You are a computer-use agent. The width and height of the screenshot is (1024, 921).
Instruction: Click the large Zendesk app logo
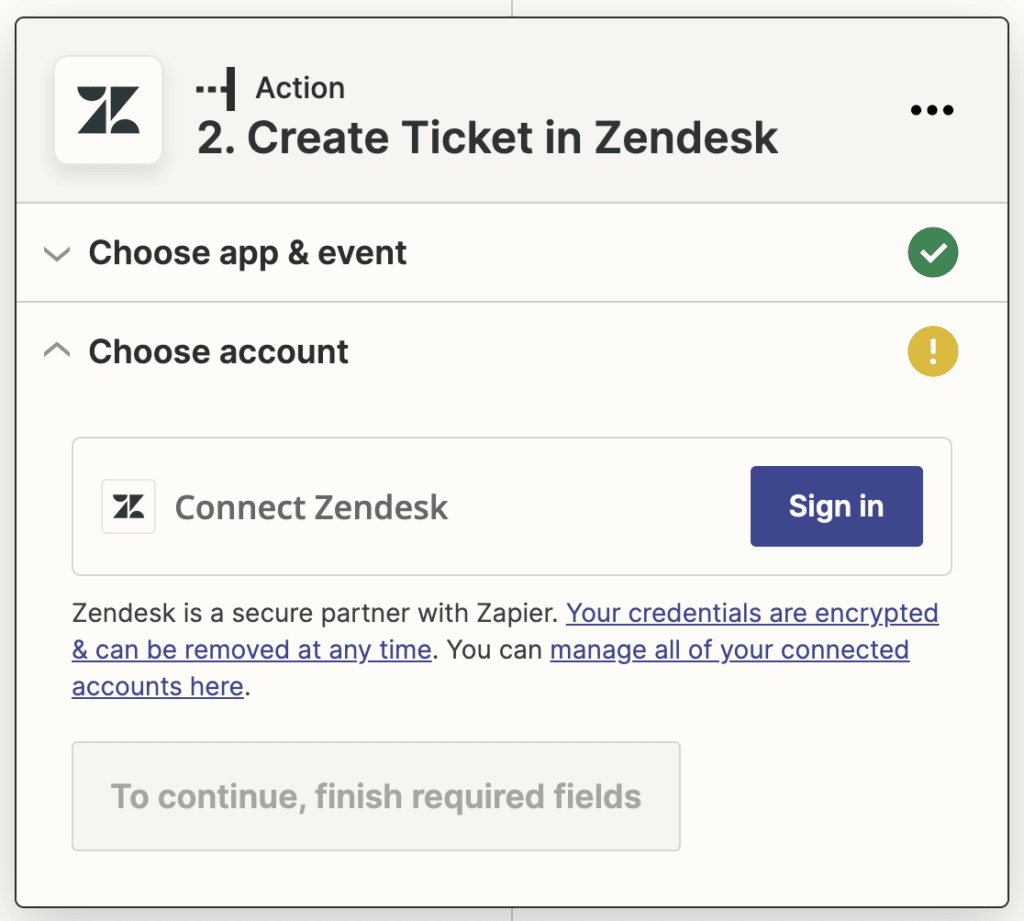[108, 110]
